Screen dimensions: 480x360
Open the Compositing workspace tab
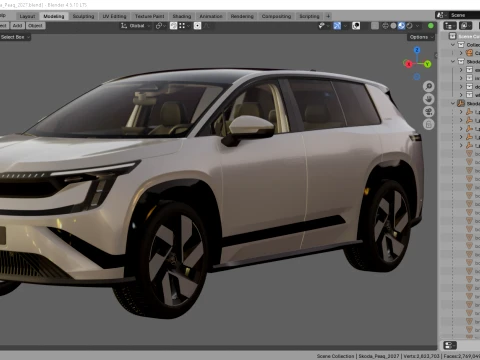click(x=276, y=16)
